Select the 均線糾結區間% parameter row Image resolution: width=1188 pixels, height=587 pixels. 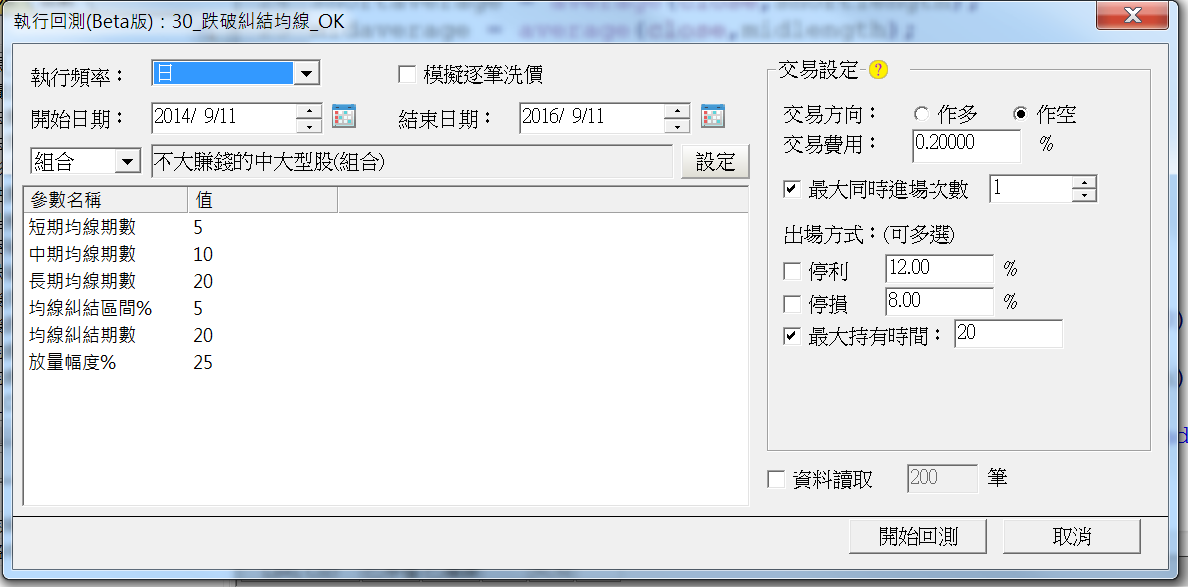[386, 308]
